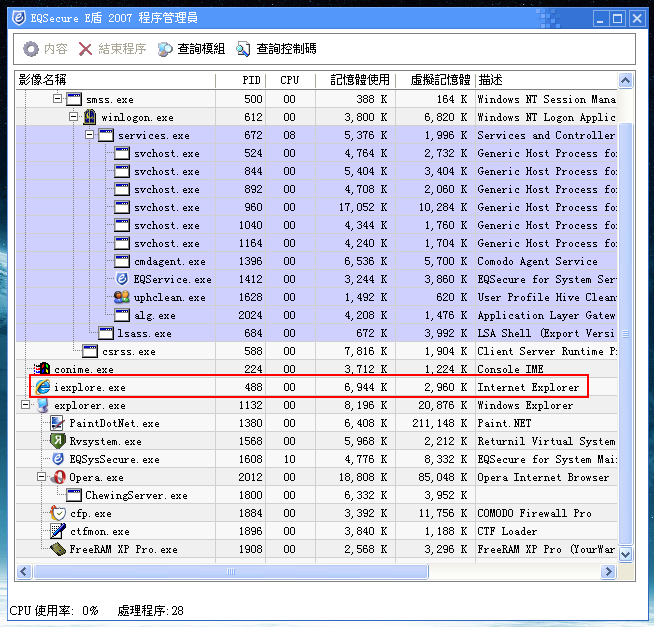The width and height of the screenshot is (654, 627).
Task: Click the horizontal scrollbar thumb
Action: click(x=231, y=571)
